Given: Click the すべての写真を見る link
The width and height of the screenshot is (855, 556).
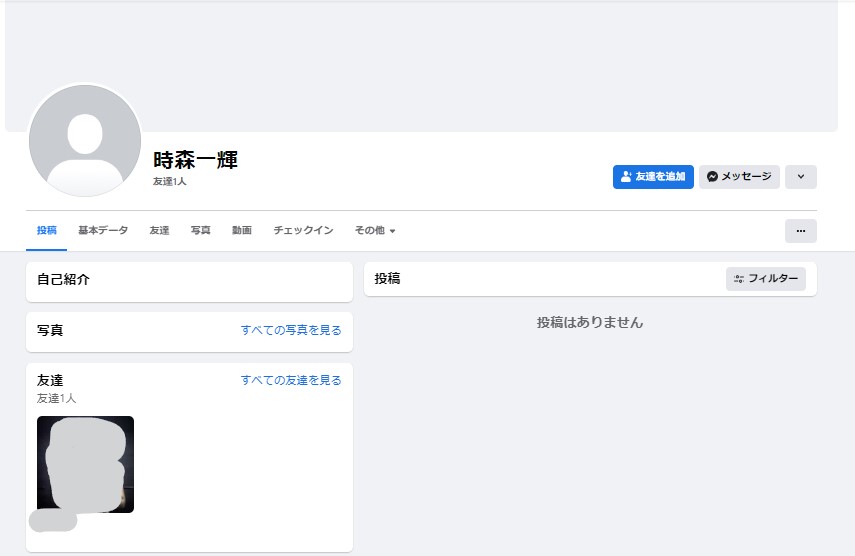Looking at the screenshot, I should point(291,330).
